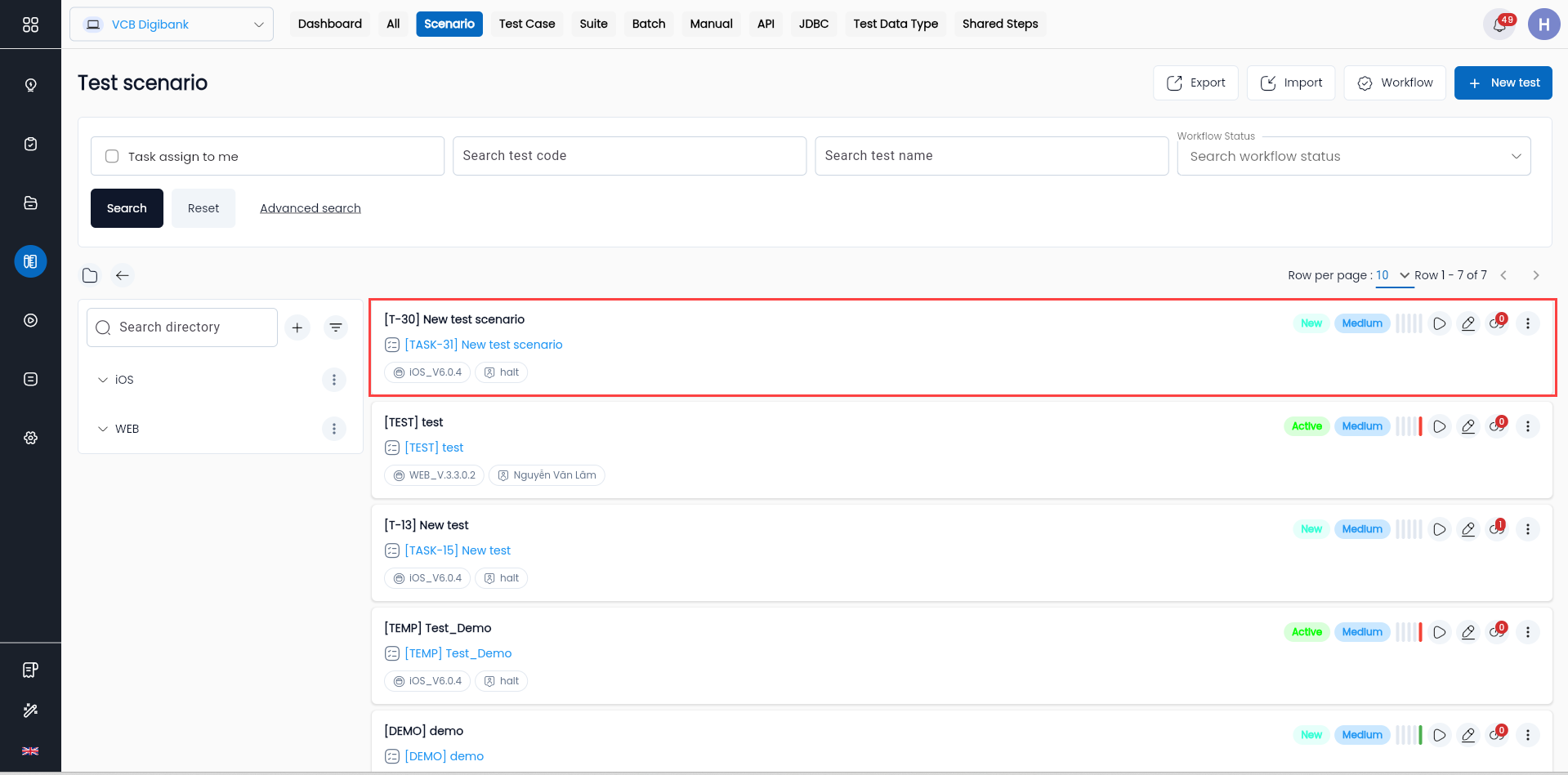Open the lightbulb icon in the sidebar
The image size is (1568, 775).
(x=30, y=85)
